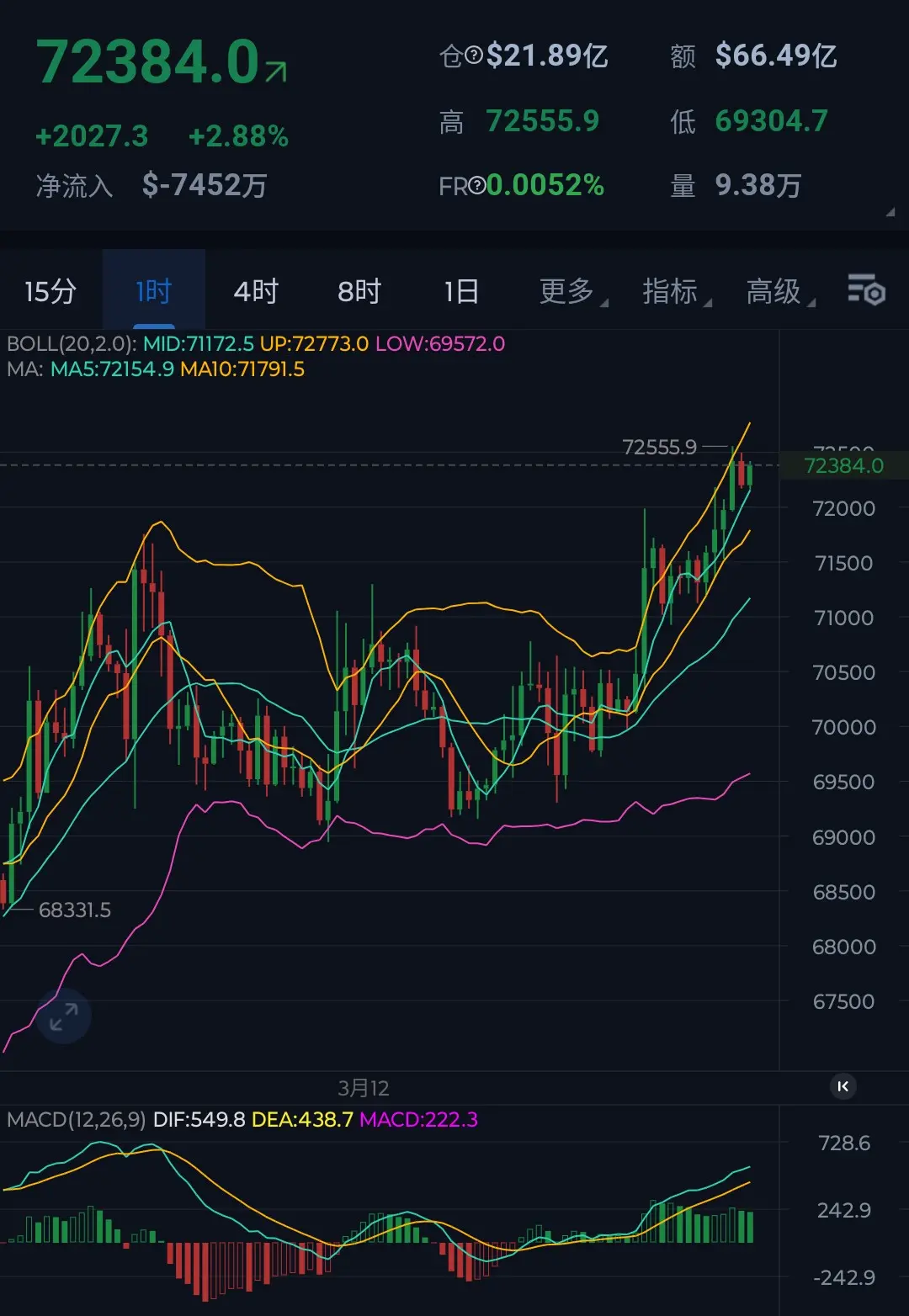
Task: Switch to the 8时 timeframe
Action: click(359, 291)
